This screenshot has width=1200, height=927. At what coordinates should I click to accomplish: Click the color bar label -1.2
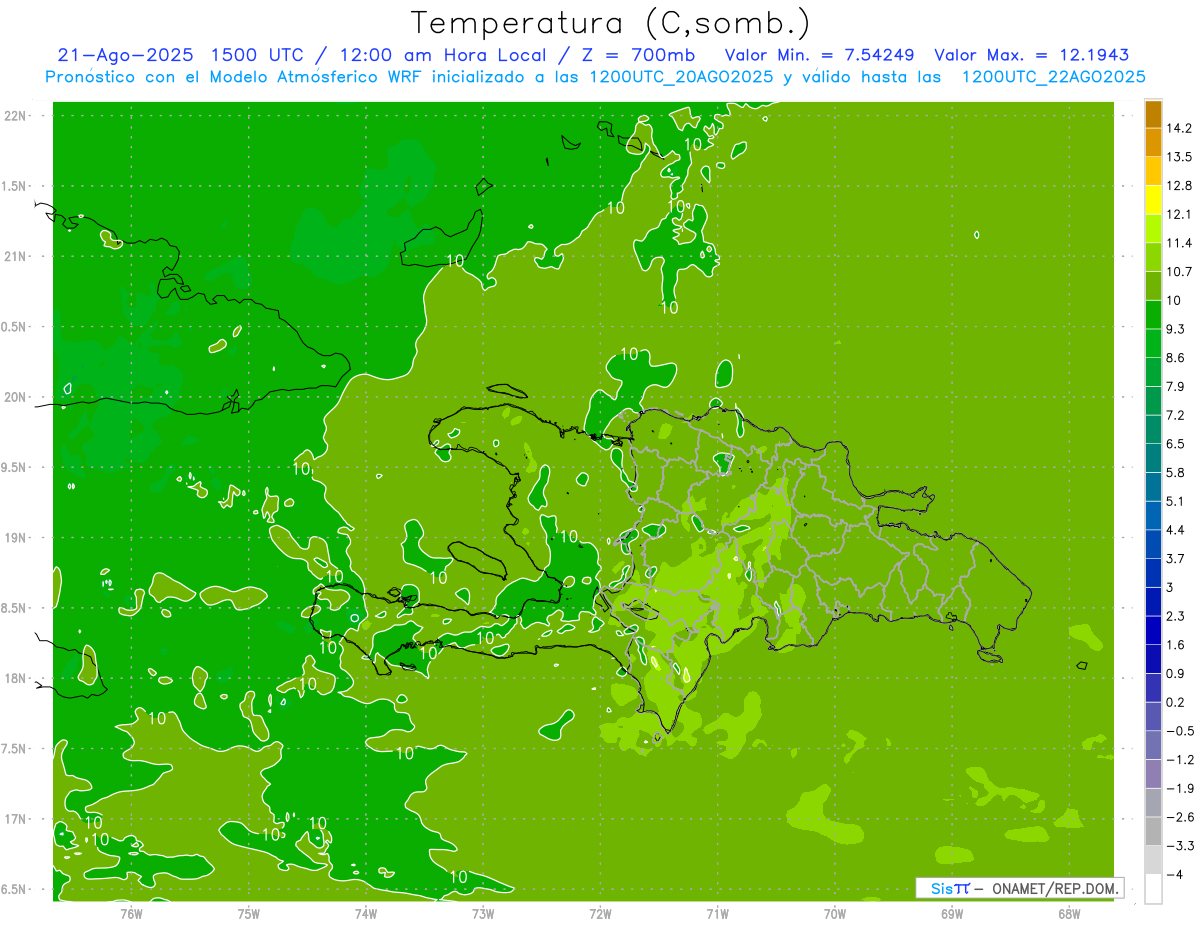tap(1178, 760)
